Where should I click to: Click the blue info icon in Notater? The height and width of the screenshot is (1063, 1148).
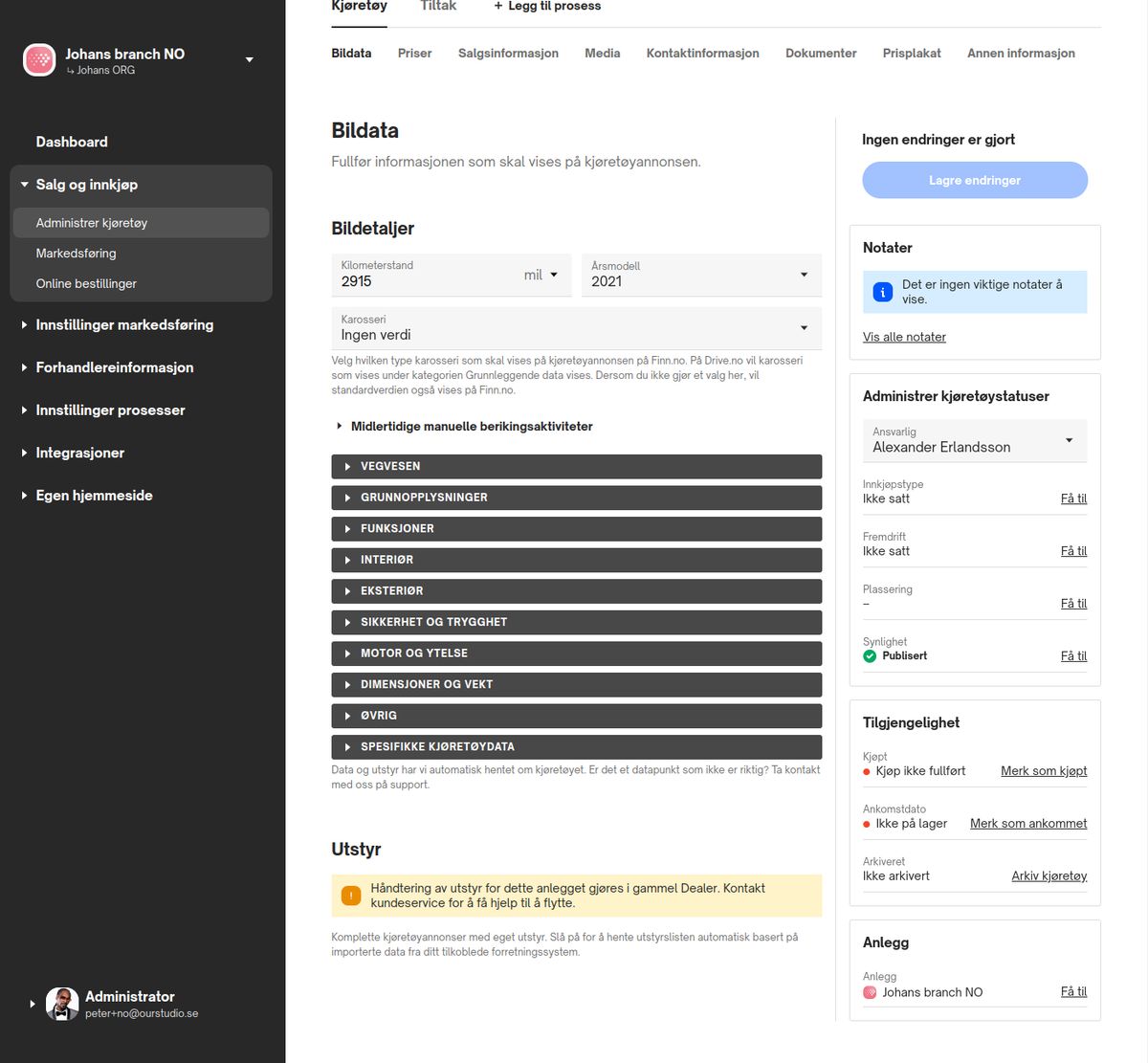[x=883, y=292]
